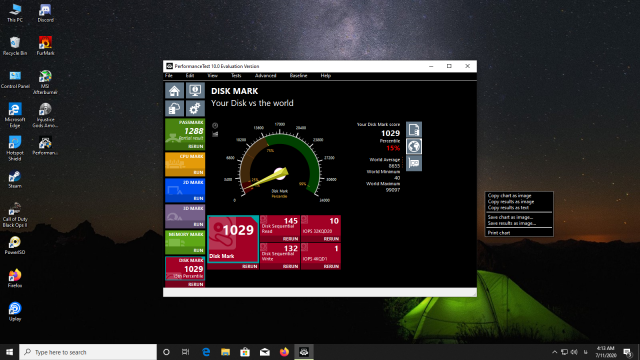Select the Disk Mark 1029 sidebar tile
Screen dimensions: 640x360
click(185, 268)
